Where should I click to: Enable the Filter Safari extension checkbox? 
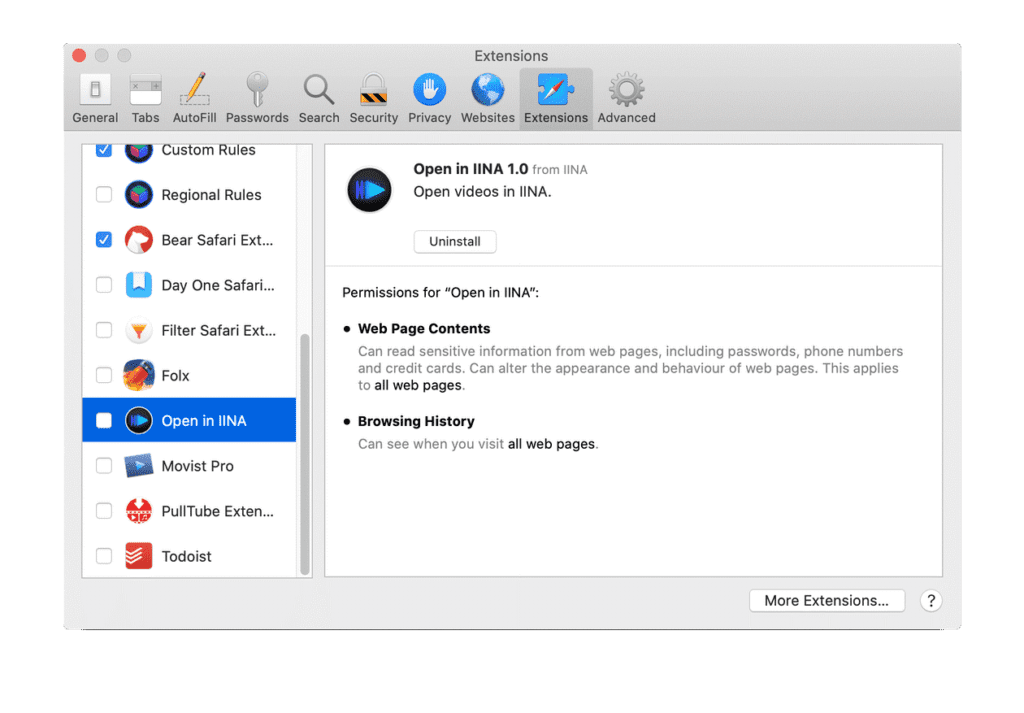(x=104, y=330)
